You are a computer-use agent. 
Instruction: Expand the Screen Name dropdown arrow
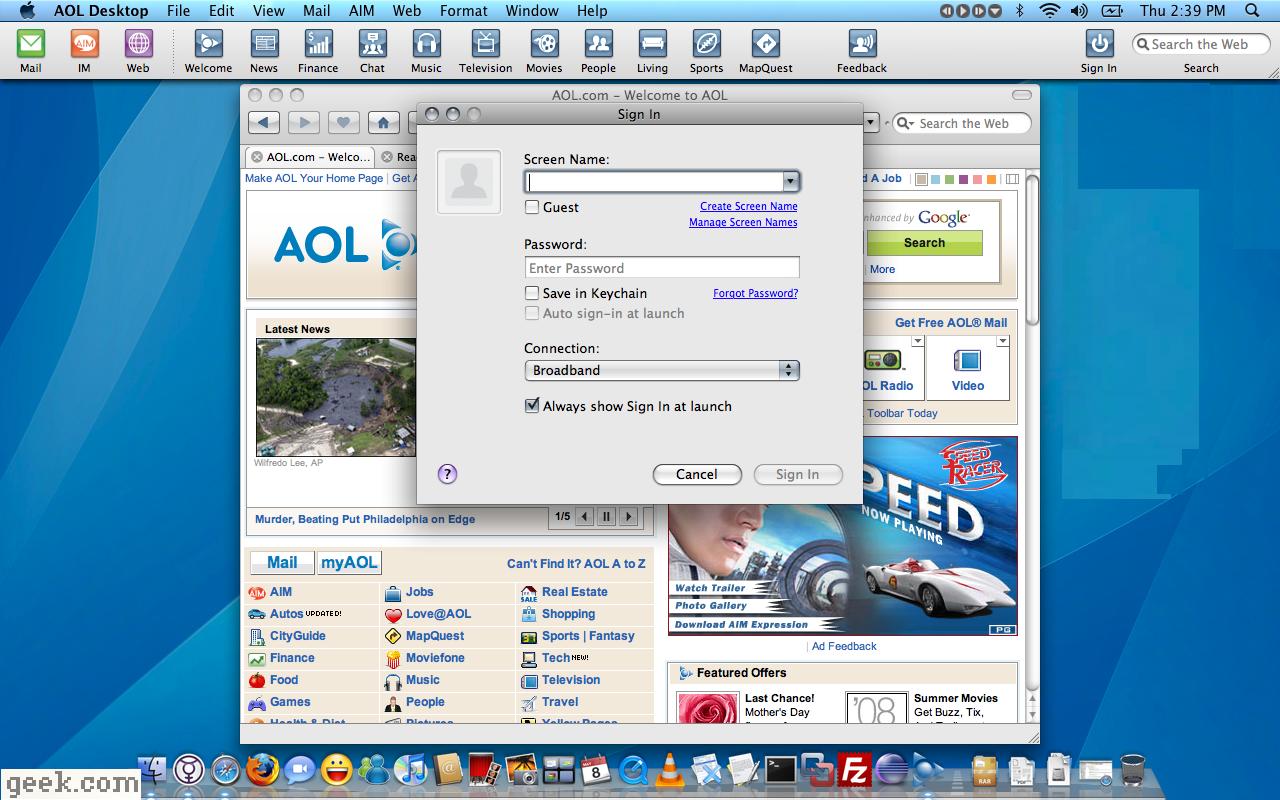(x=790, y=181)
